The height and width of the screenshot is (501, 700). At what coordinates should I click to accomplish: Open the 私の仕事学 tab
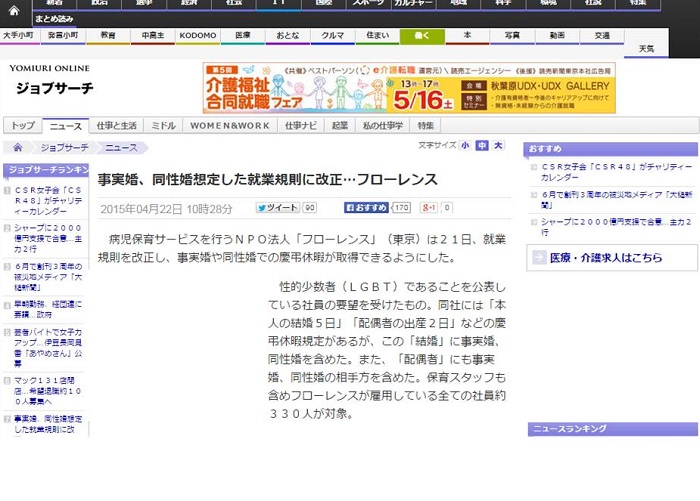coord(383,126)
